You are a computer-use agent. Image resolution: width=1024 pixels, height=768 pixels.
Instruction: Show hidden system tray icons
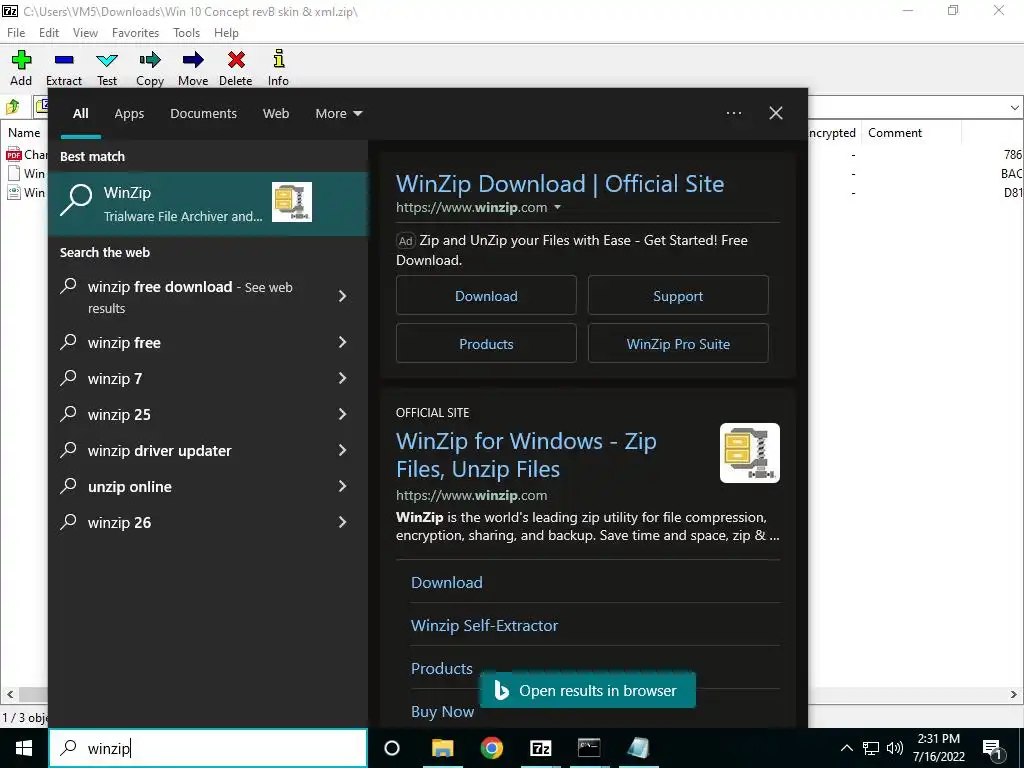point(846,748)
